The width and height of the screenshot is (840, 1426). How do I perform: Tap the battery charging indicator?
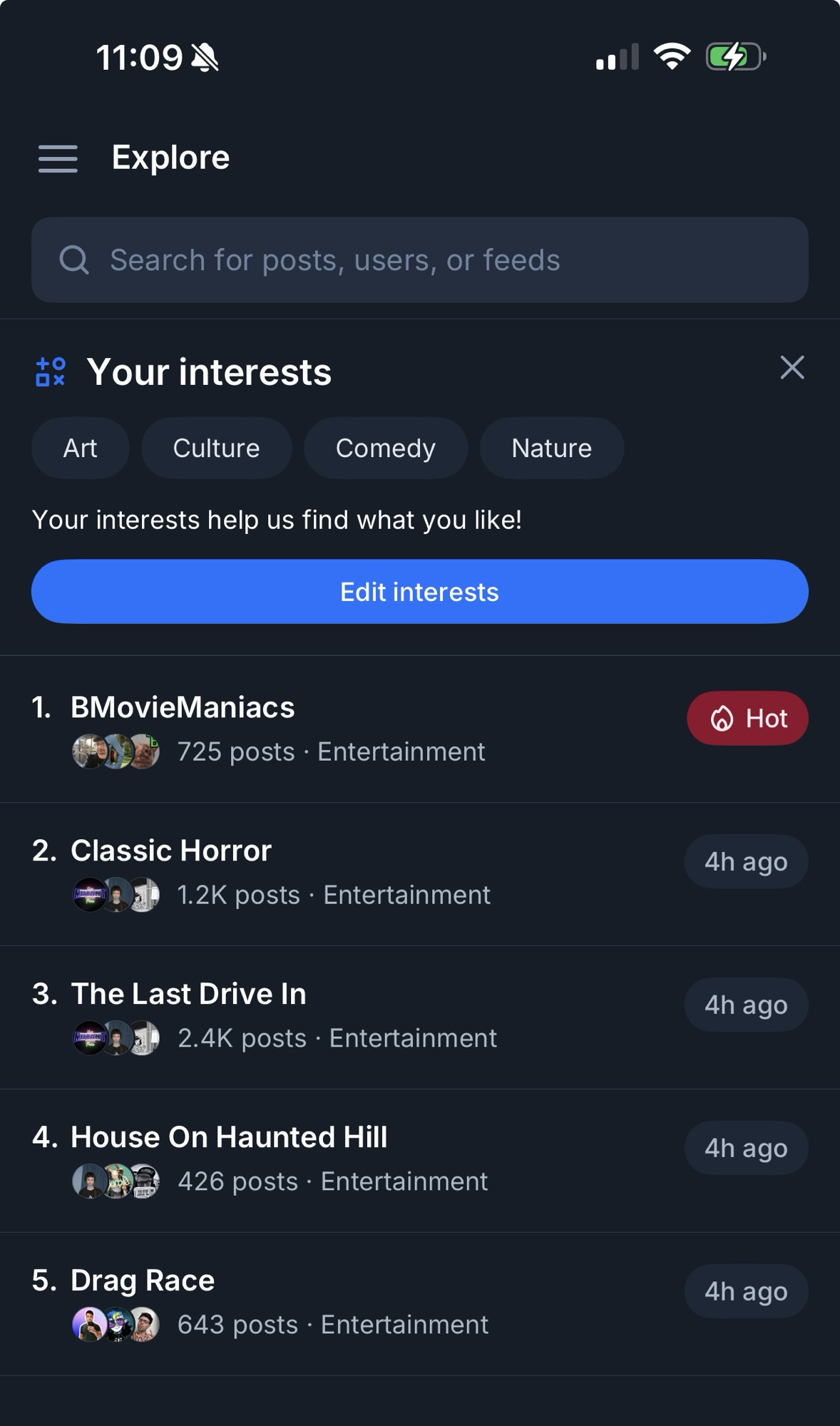[x=735, y=56]
